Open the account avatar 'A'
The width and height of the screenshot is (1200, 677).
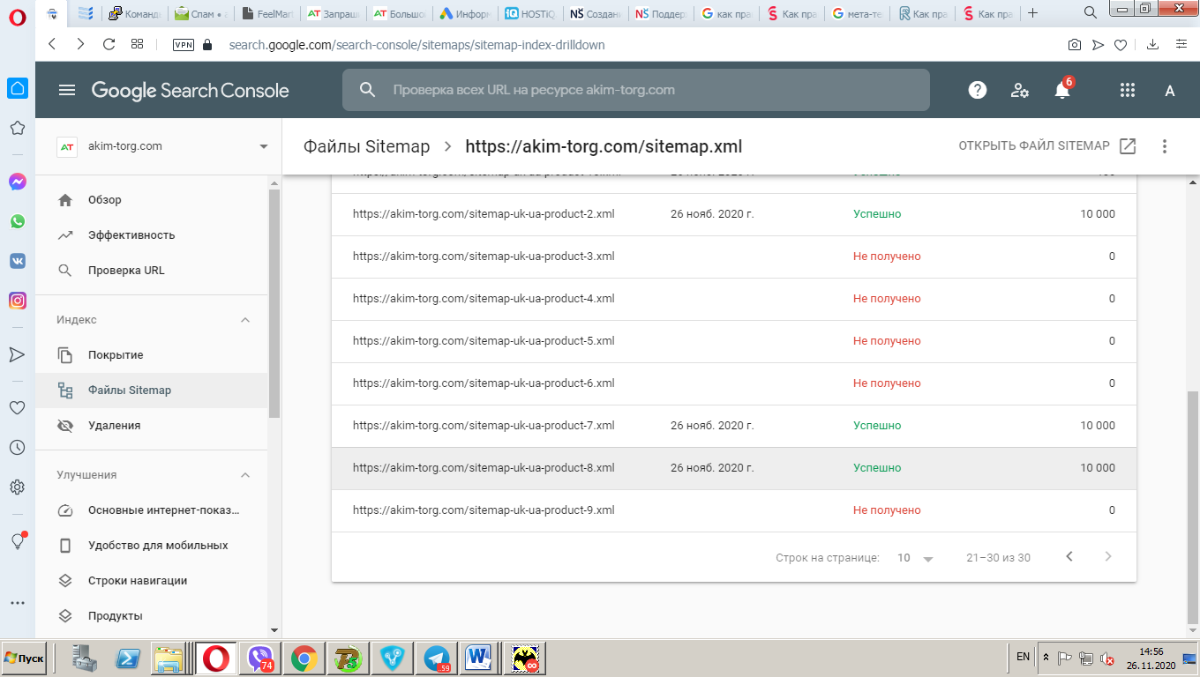[x=1170, y=90]
